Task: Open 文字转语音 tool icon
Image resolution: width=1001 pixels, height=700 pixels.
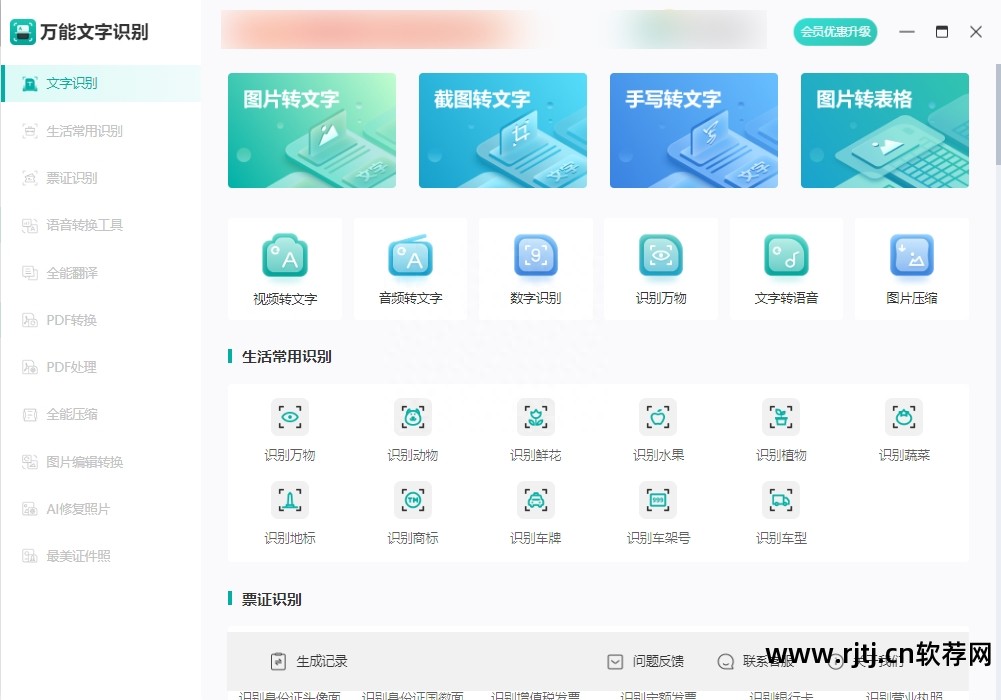Action: [x=786, y=256]
